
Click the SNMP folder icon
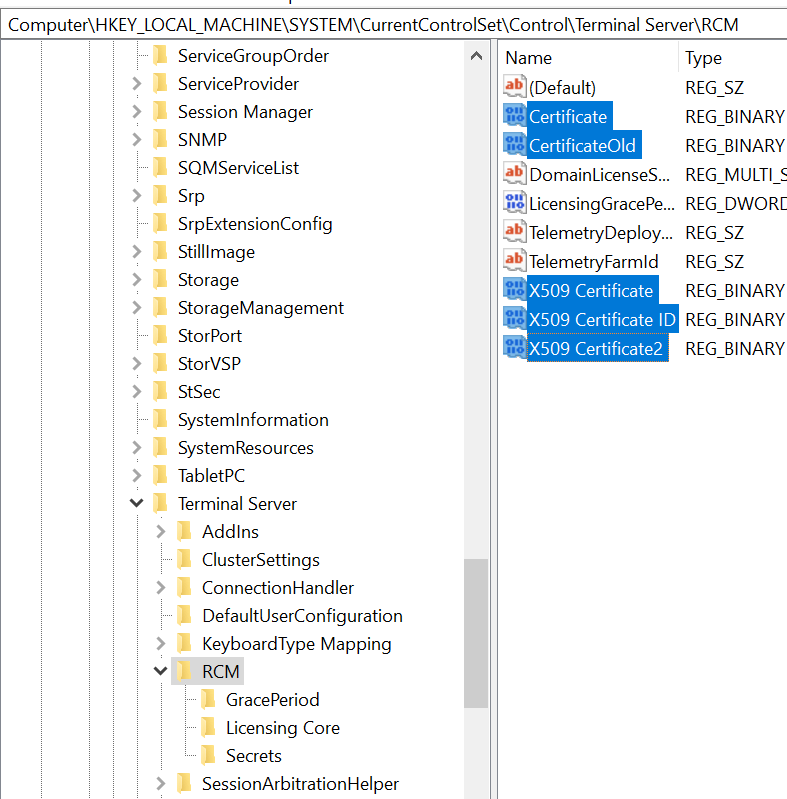tap(160, 139)
